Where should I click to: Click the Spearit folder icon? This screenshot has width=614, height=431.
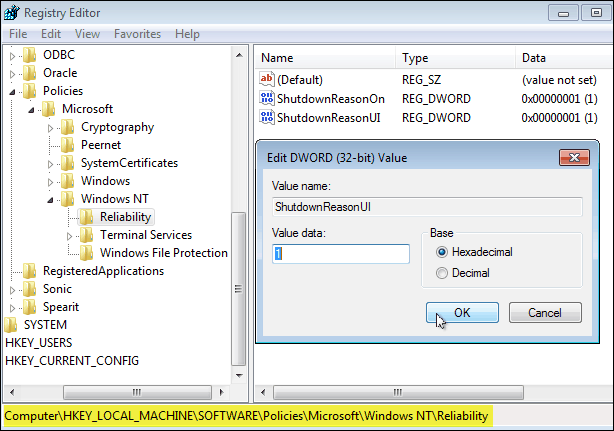click(x=30, y=307)
